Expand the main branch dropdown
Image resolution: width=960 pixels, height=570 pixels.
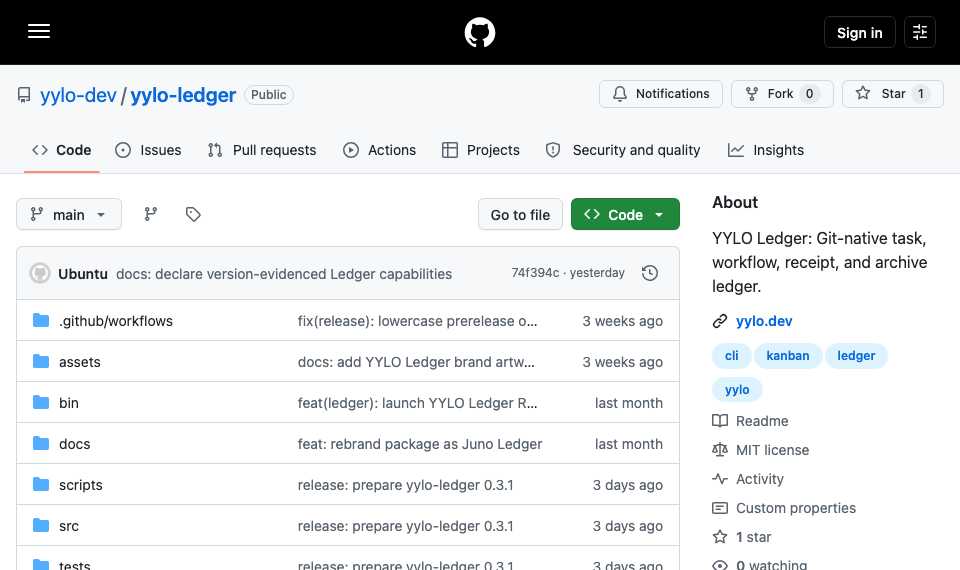click(x=69, y=214)
